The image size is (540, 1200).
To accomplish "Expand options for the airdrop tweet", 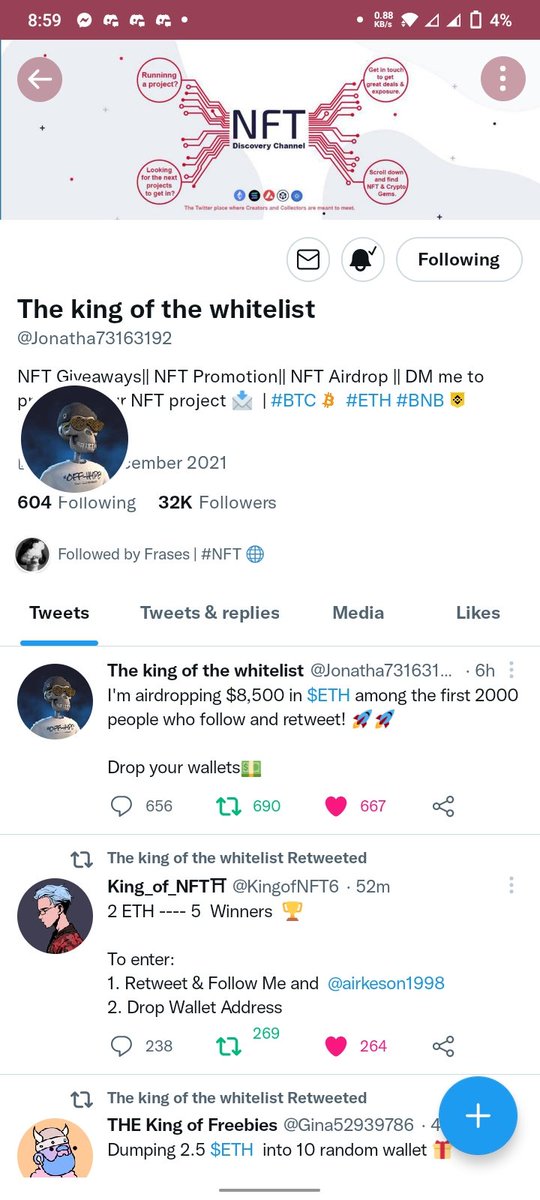I will tap(511, 670).
